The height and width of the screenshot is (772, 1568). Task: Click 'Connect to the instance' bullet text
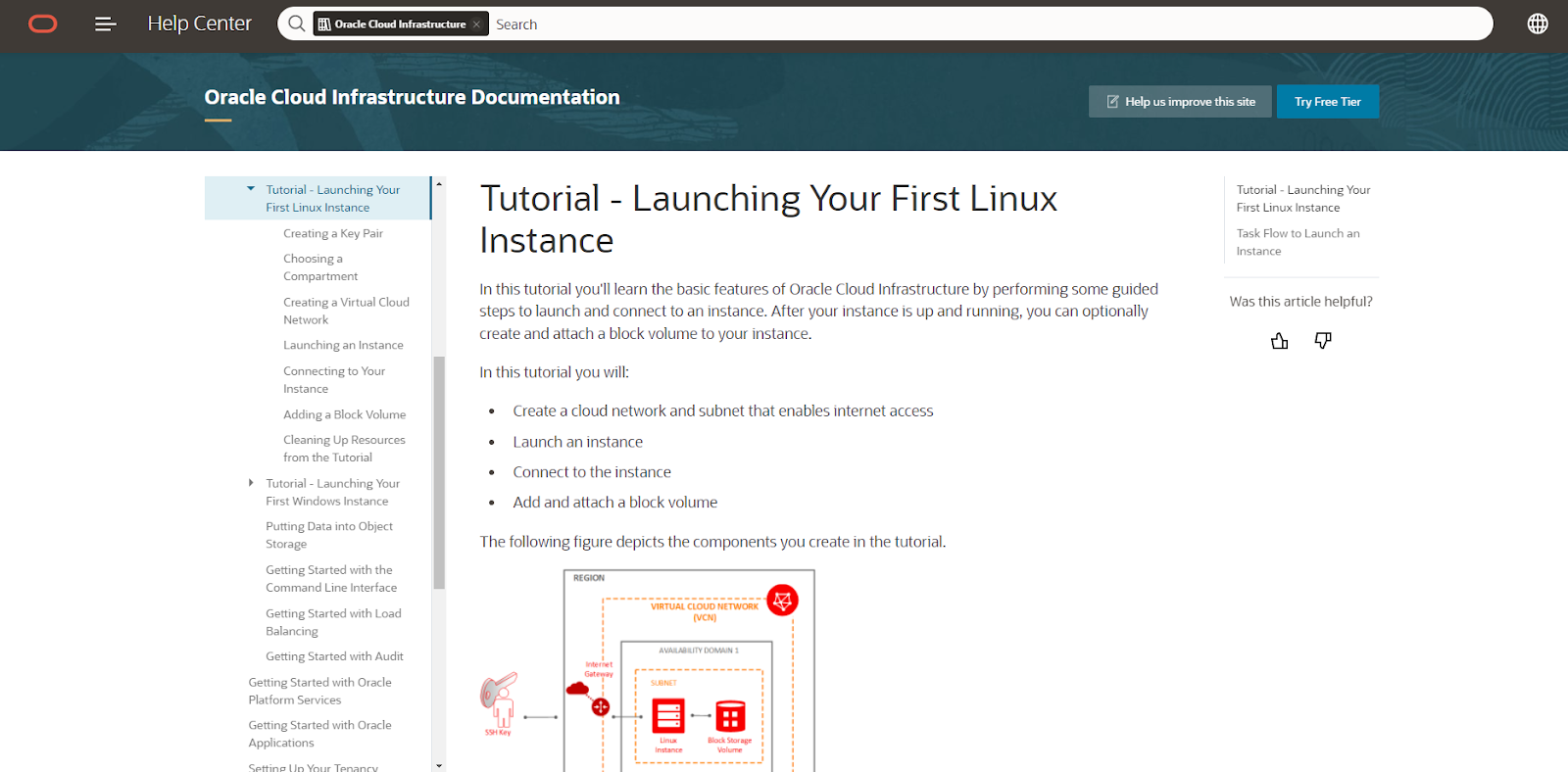[x=592, y=472]
